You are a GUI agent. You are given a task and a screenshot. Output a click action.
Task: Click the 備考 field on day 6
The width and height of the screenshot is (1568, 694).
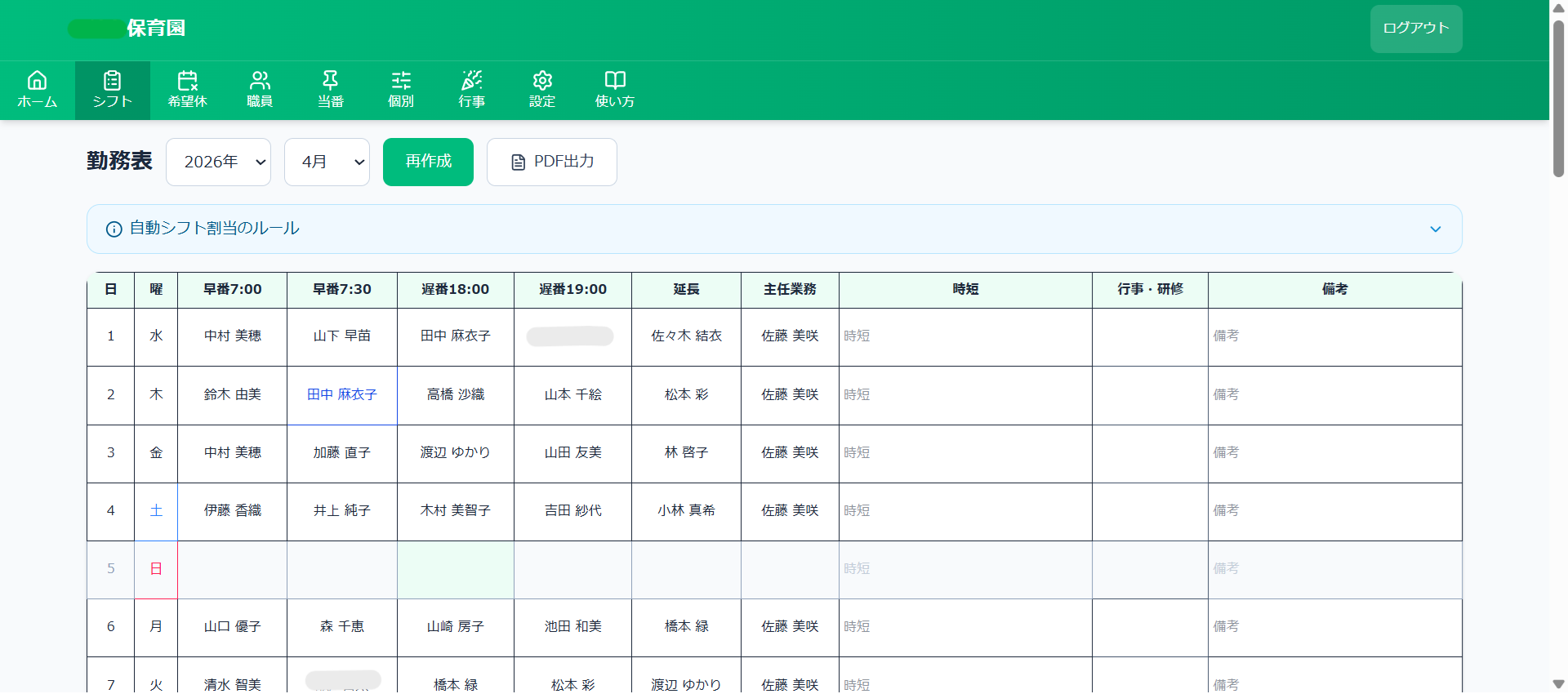[1335, 627]
